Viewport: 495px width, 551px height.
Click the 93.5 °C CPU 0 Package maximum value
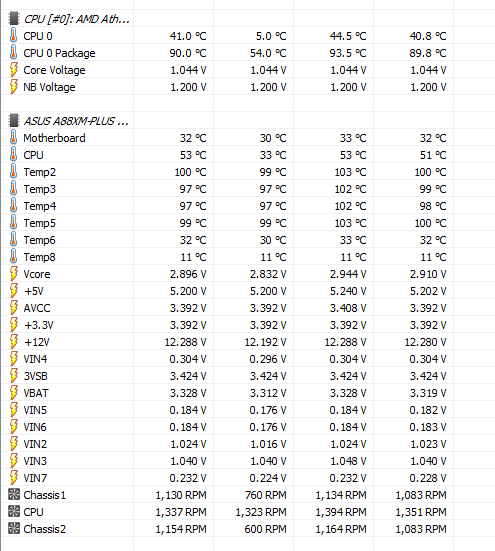(348, 53)
